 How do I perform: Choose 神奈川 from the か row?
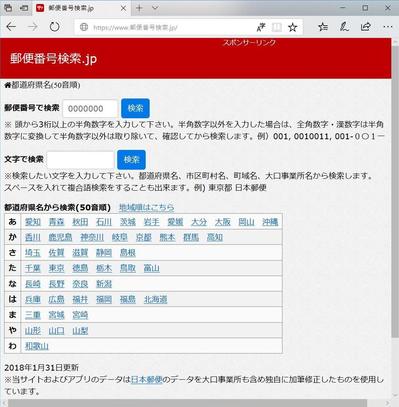pyautogui.click(x=92, y=237)
